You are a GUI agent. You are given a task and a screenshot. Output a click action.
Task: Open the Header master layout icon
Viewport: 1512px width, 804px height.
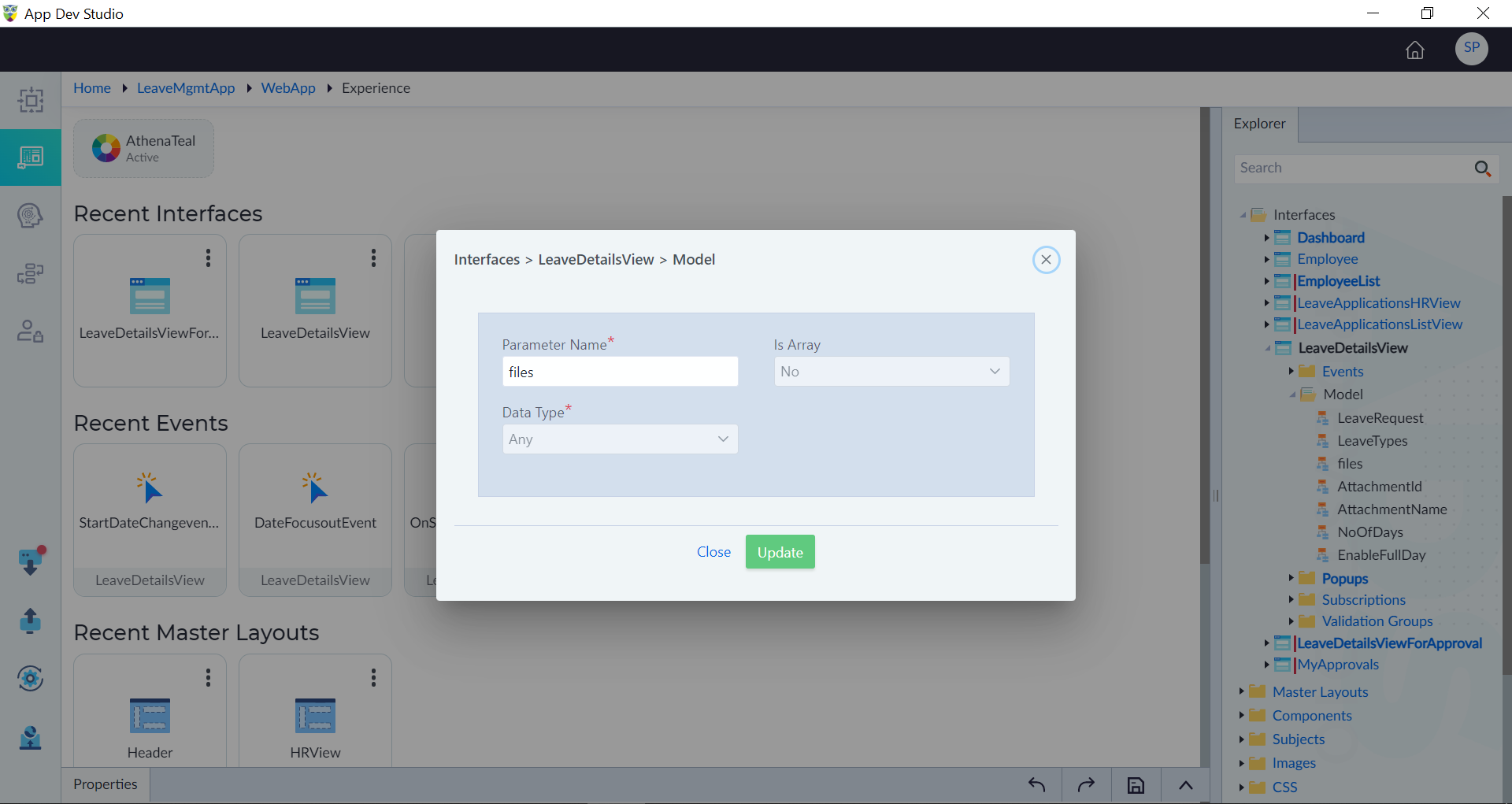150,716
